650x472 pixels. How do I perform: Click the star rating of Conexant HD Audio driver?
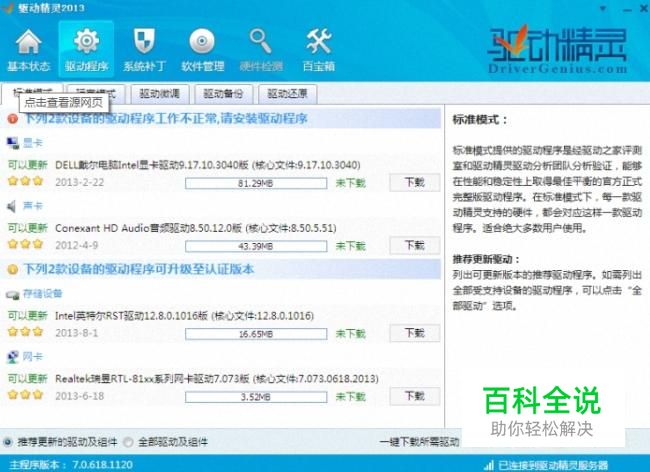pyautogui.click(x=25, y=244)
